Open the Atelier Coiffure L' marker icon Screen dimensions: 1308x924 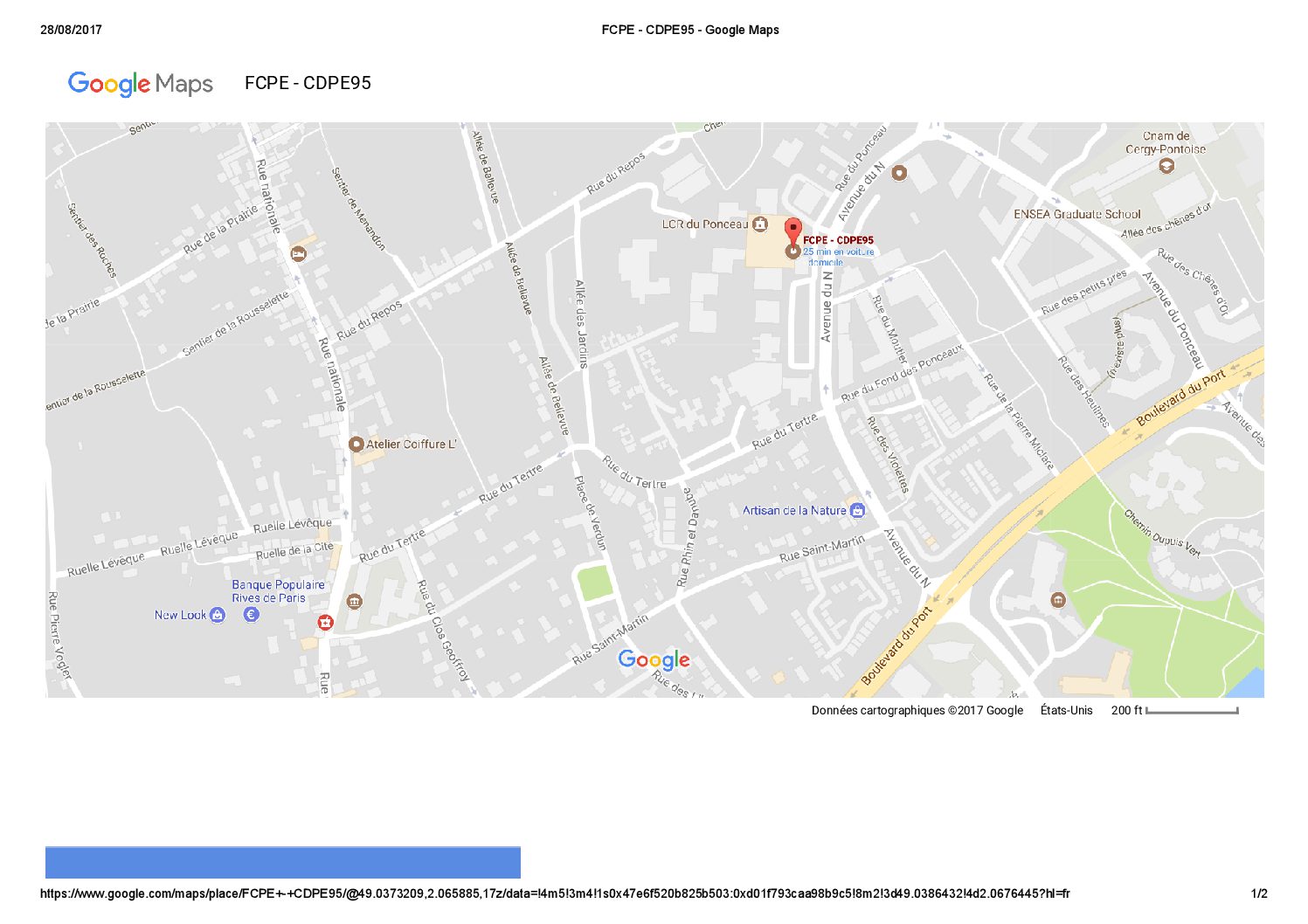(356, 445)
